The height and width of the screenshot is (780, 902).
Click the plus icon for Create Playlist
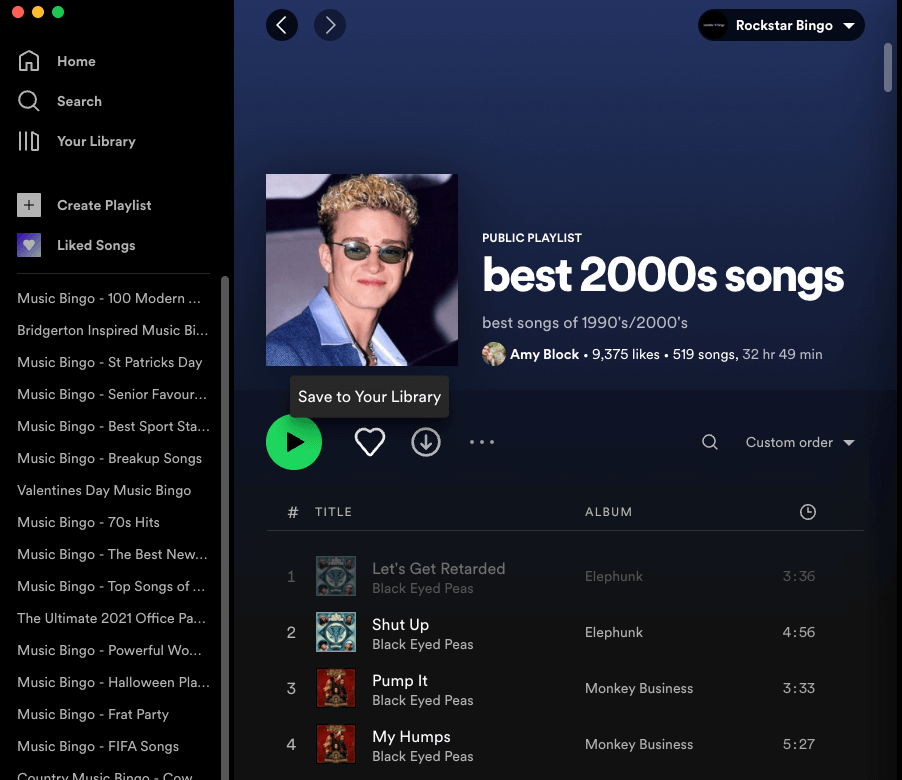(29, 205)
